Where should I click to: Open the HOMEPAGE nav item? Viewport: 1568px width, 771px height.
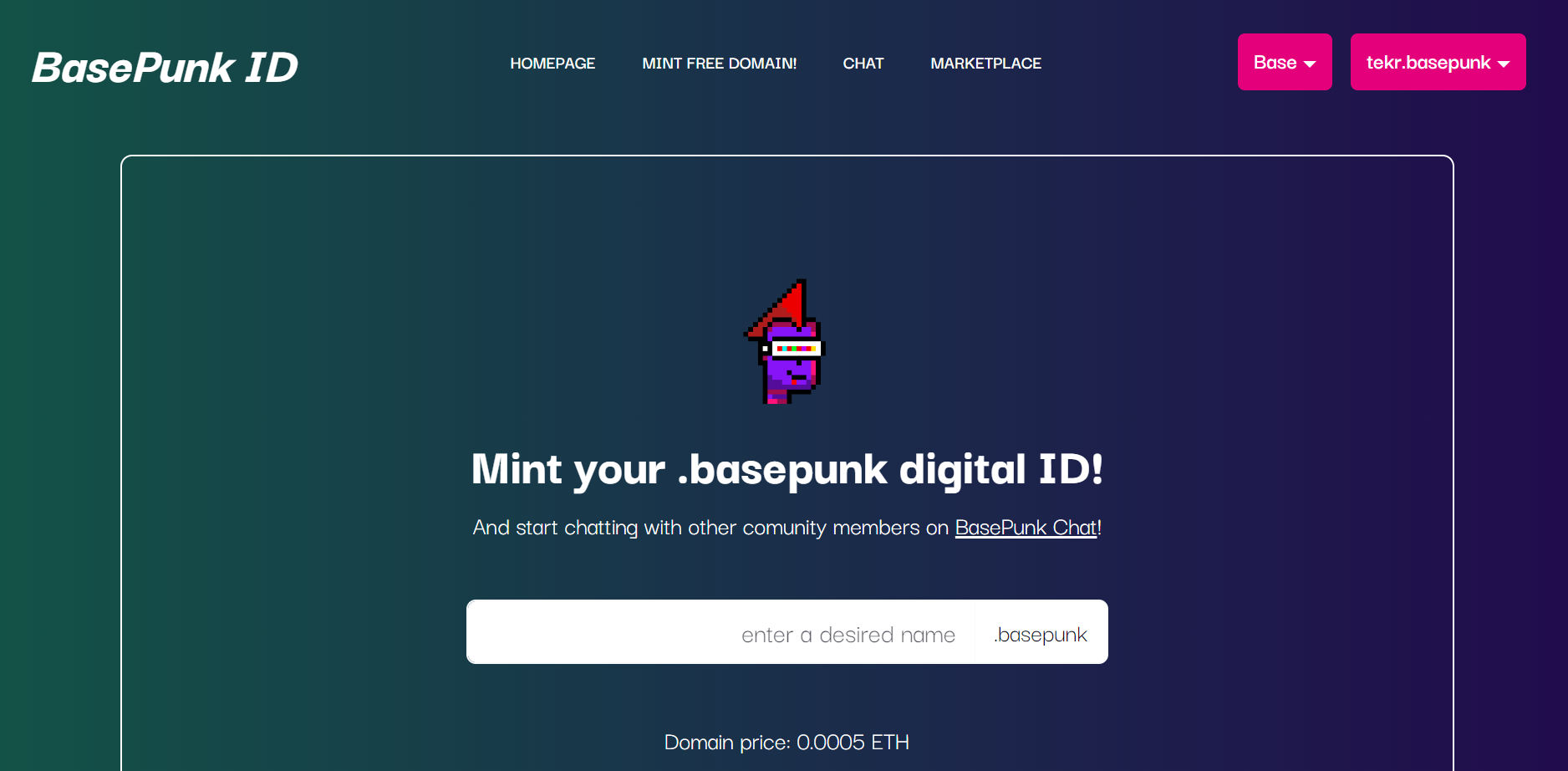552,64
